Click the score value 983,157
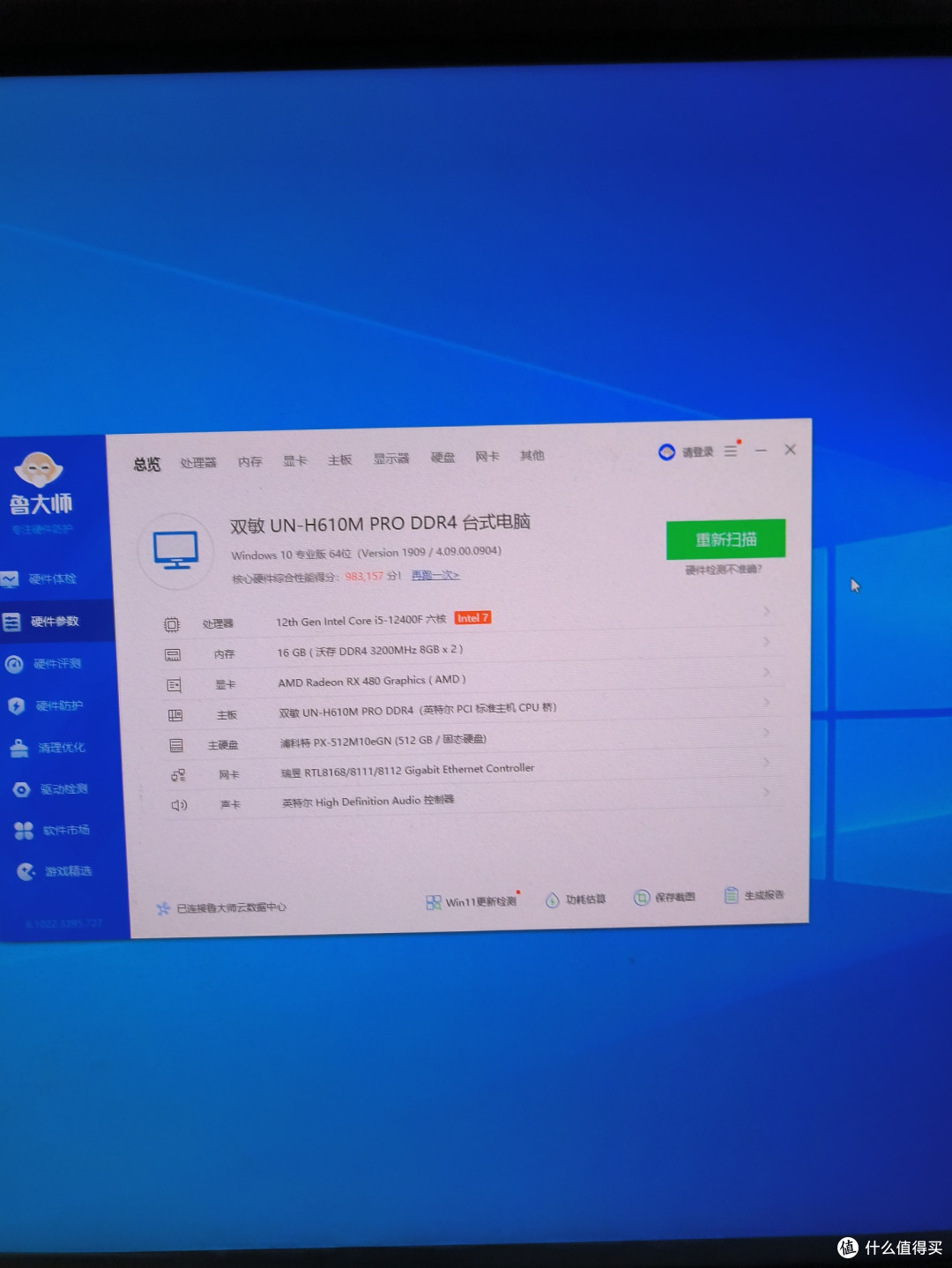This screenshot has width=952, height=1268. 364,576
